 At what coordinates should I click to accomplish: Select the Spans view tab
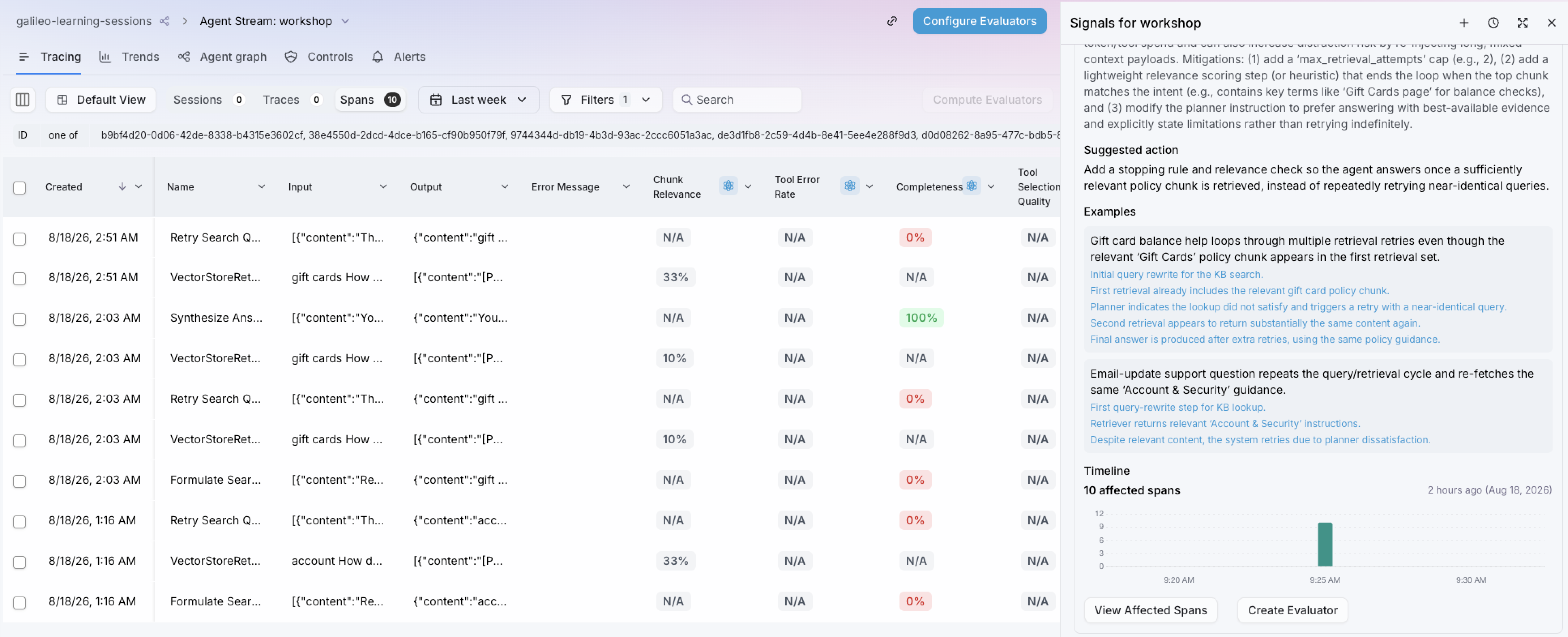370,99
